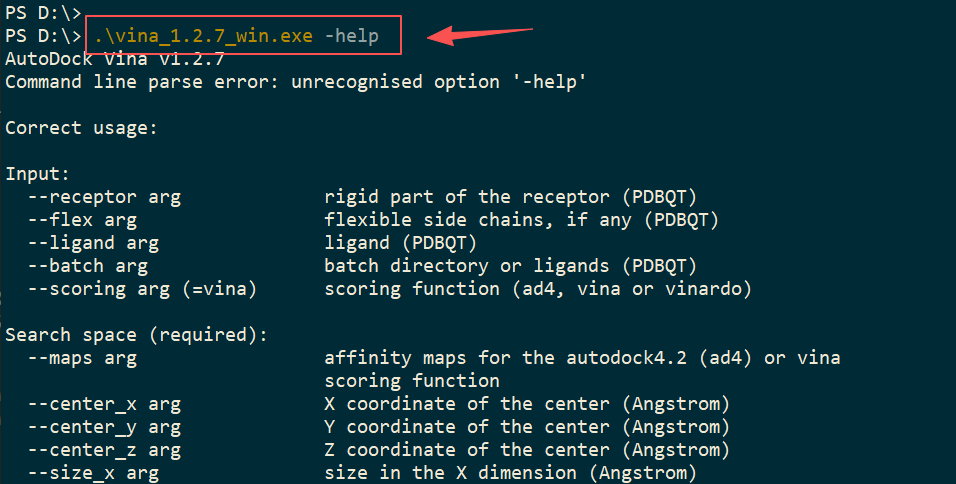Click the scoring function (ad4, vina or vinardo) description
The image size is (956, 484).
coord(537,289)
